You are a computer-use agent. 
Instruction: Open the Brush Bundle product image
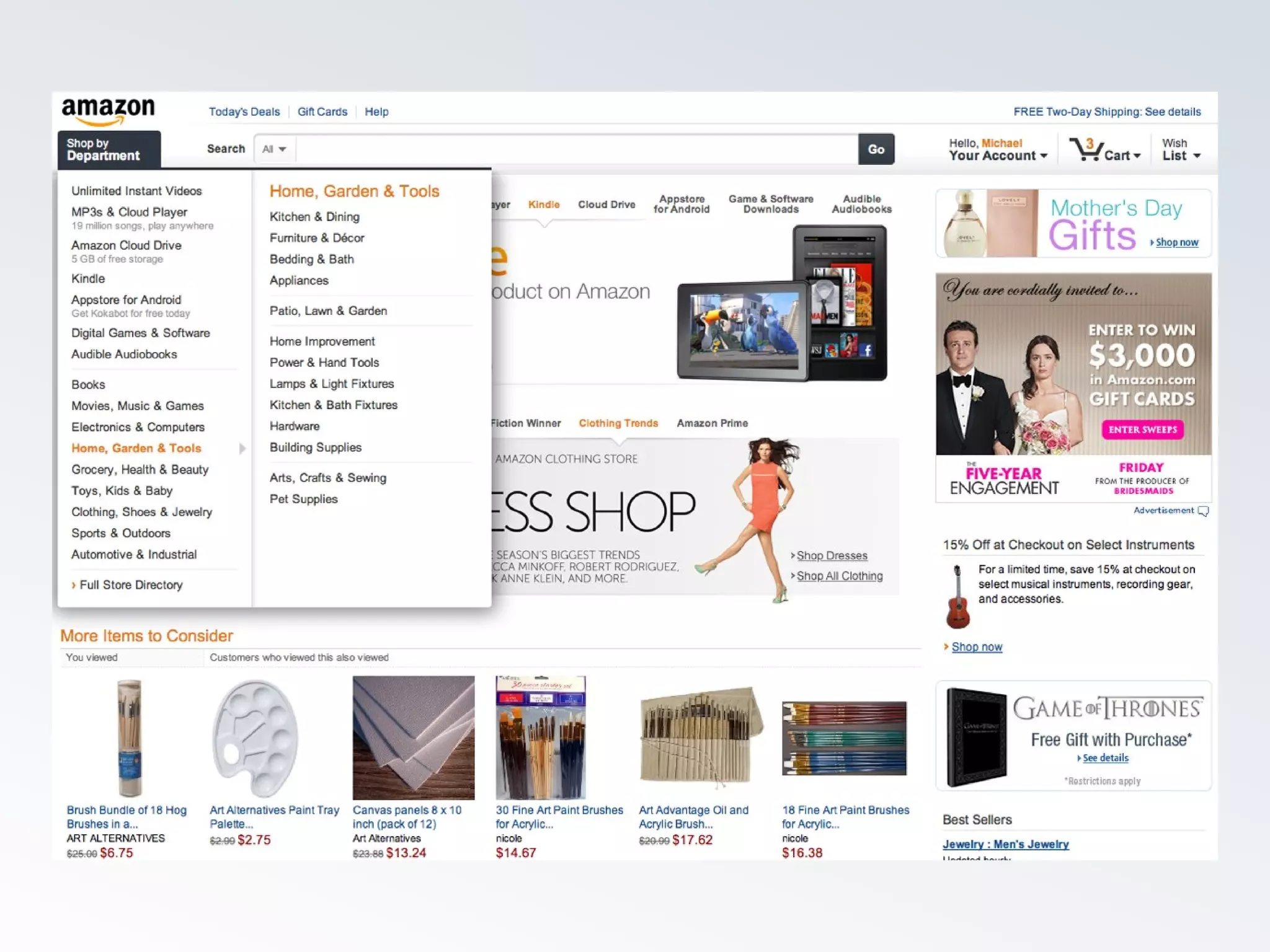point(129,737)
